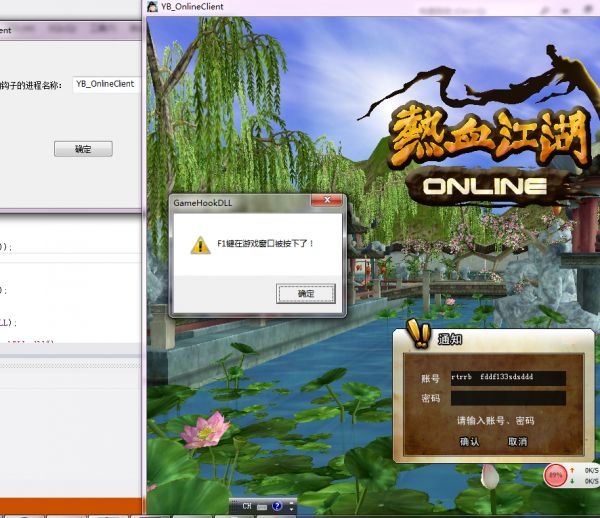Focus the YB_OnlineClient process name field
This screenshot has width=600, height=518.
(x=105, y=85)
